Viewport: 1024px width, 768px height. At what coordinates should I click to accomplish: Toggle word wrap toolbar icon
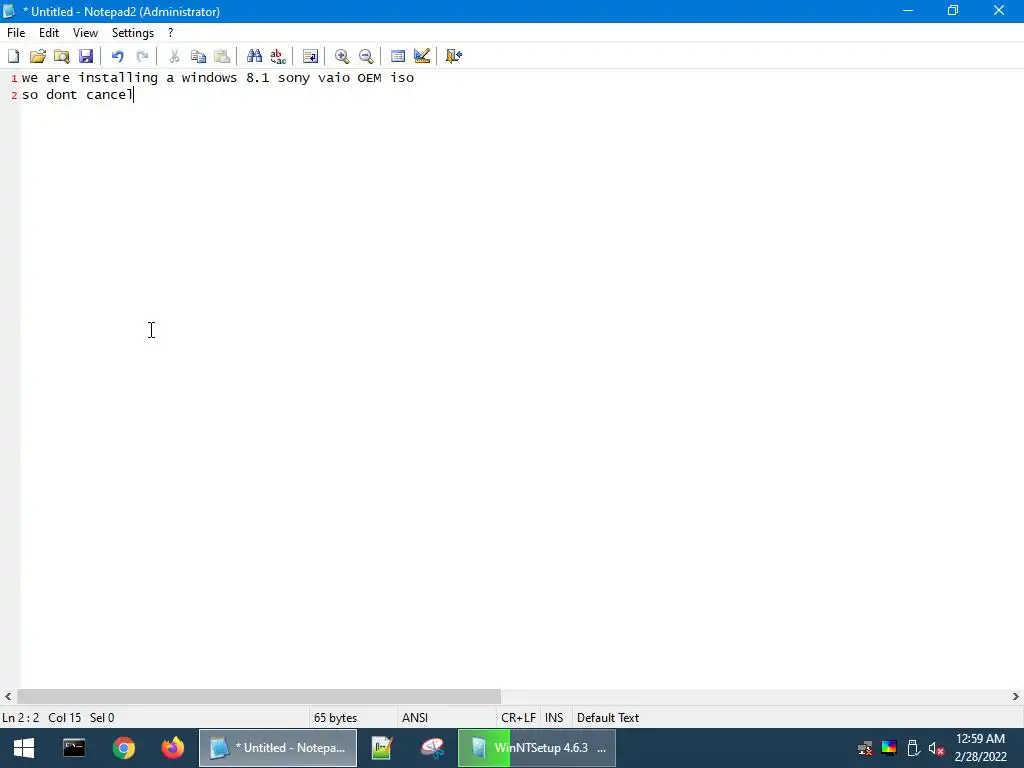pos(310,56)
